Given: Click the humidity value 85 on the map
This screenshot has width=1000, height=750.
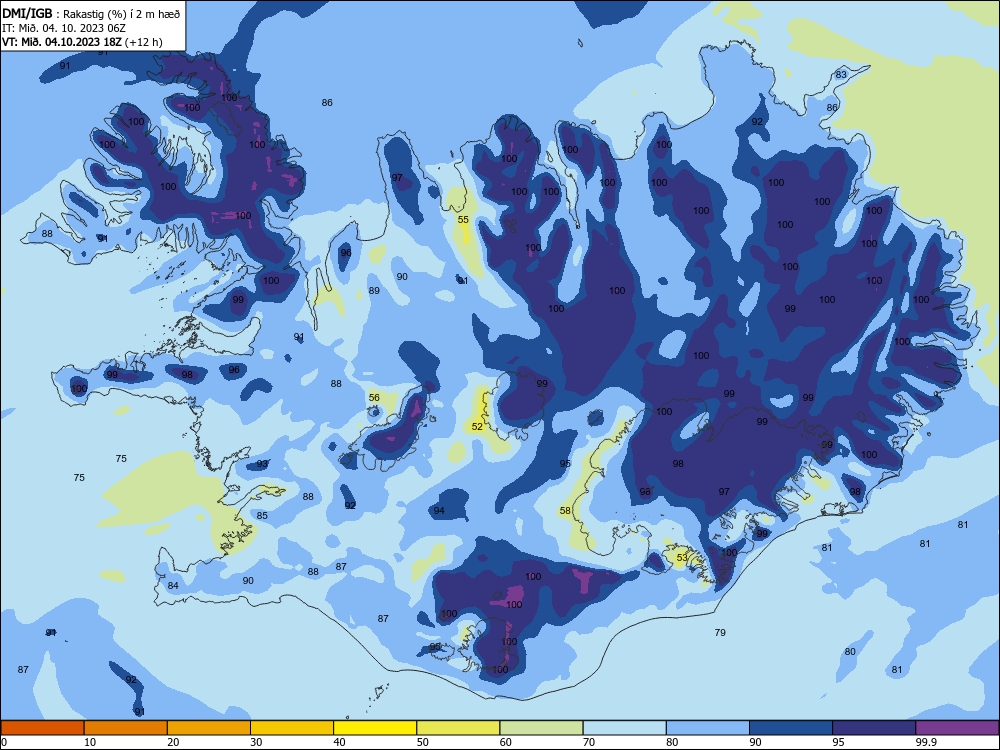Looking at the screenshot, I should pos(262,515).
